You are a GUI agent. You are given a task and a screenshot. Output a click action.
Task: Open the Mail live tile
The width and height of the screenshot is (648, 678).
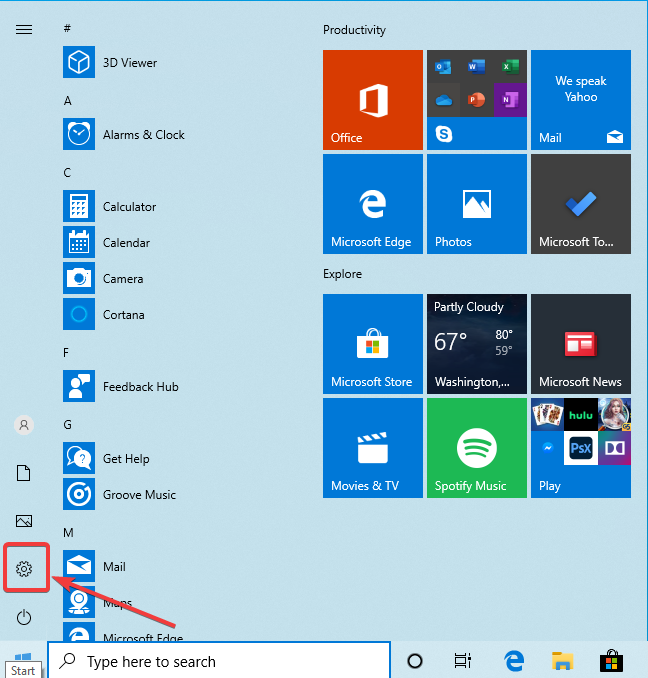581,100
